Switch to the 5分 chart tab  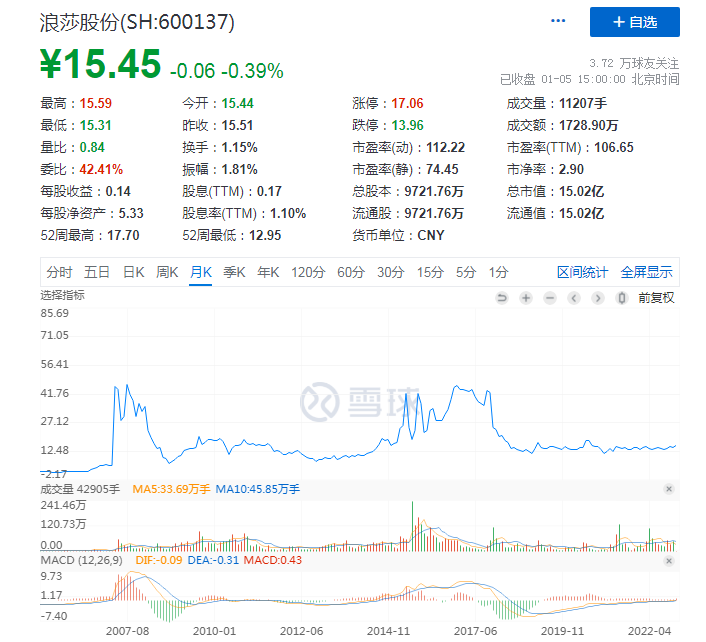[x=466, y=272]
